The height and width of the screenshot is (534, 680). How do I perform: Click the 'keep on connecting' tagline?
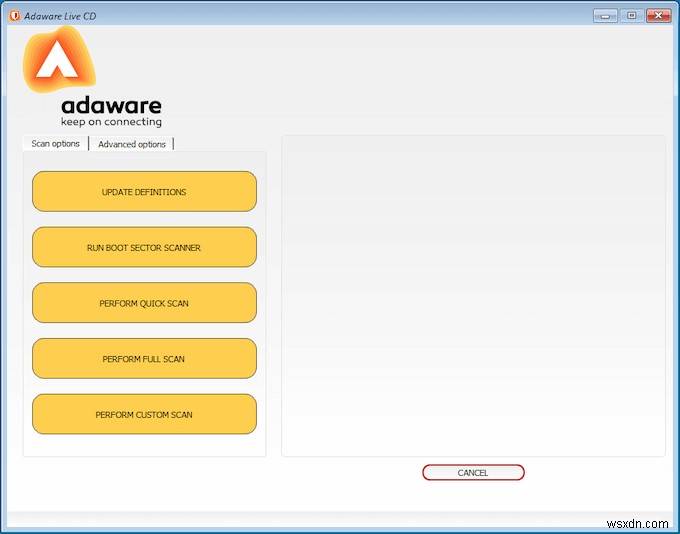[111, 122]
